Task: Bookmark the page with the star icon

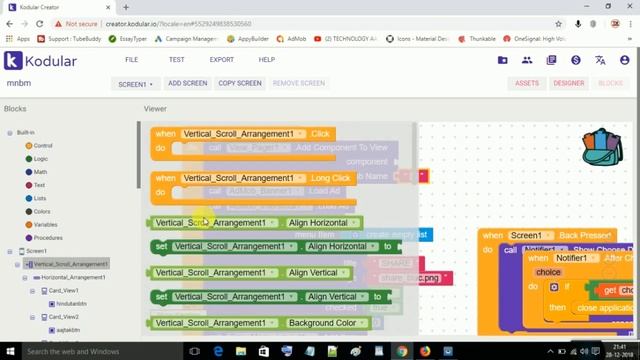Action: (x=558, y=24)
